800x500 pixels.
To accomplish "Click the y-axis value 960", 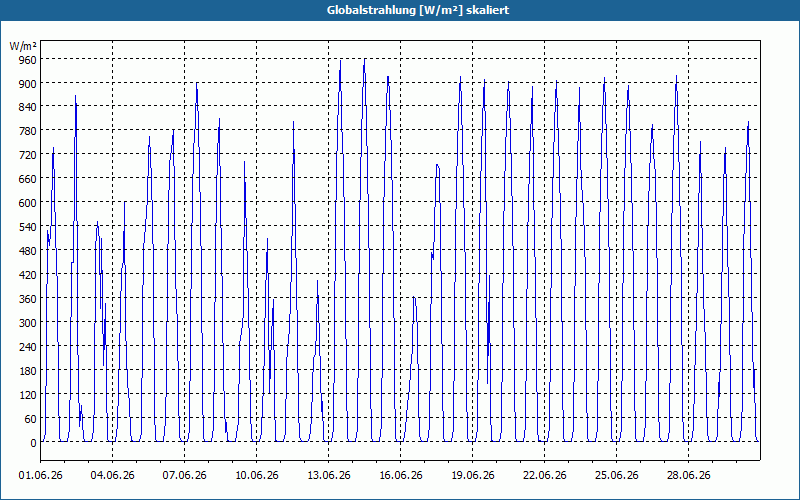I will 28,60.
